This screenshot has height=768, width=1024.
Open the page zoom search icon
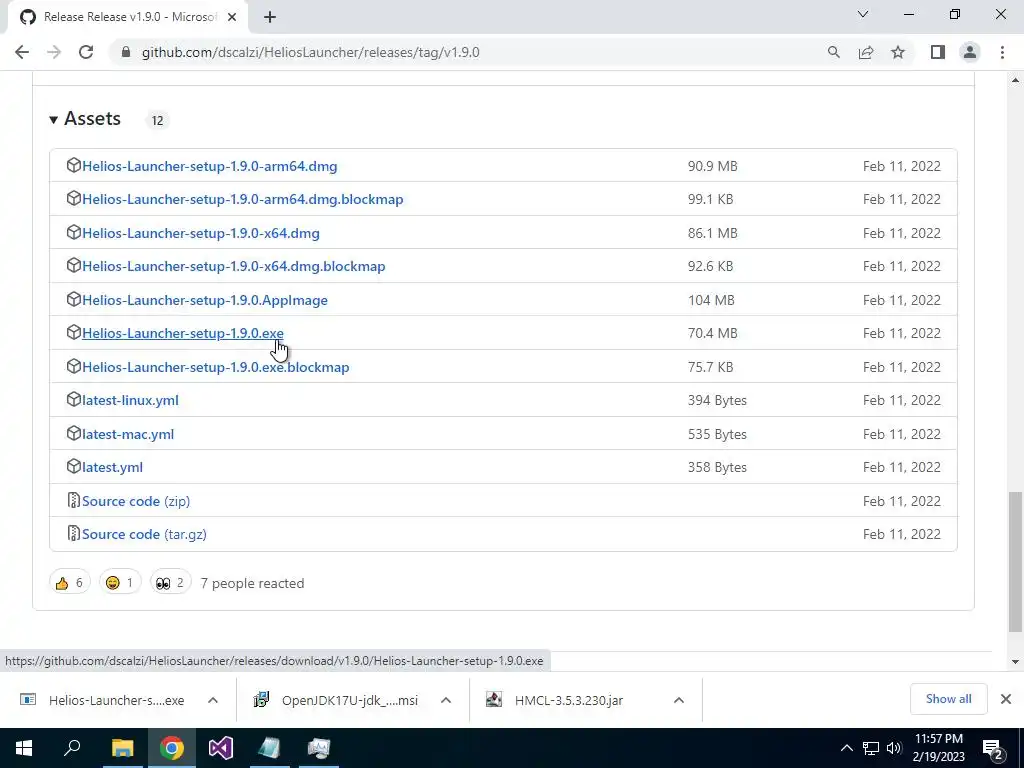pos(833,52)
